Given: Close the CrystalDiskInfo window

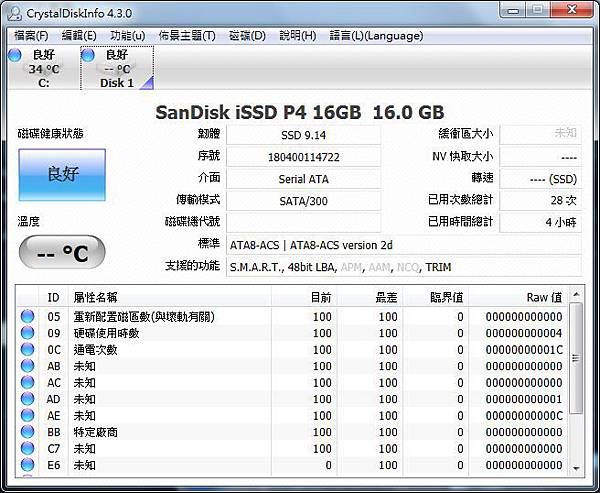Looking at the screenshot, I should (572, 10).
